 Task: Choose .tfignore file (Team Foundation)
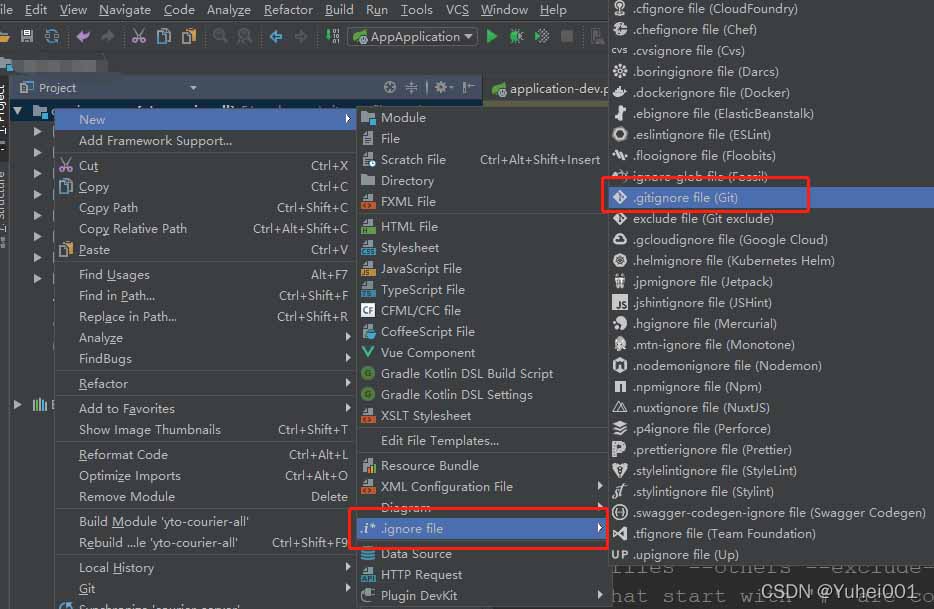point(771,534)
